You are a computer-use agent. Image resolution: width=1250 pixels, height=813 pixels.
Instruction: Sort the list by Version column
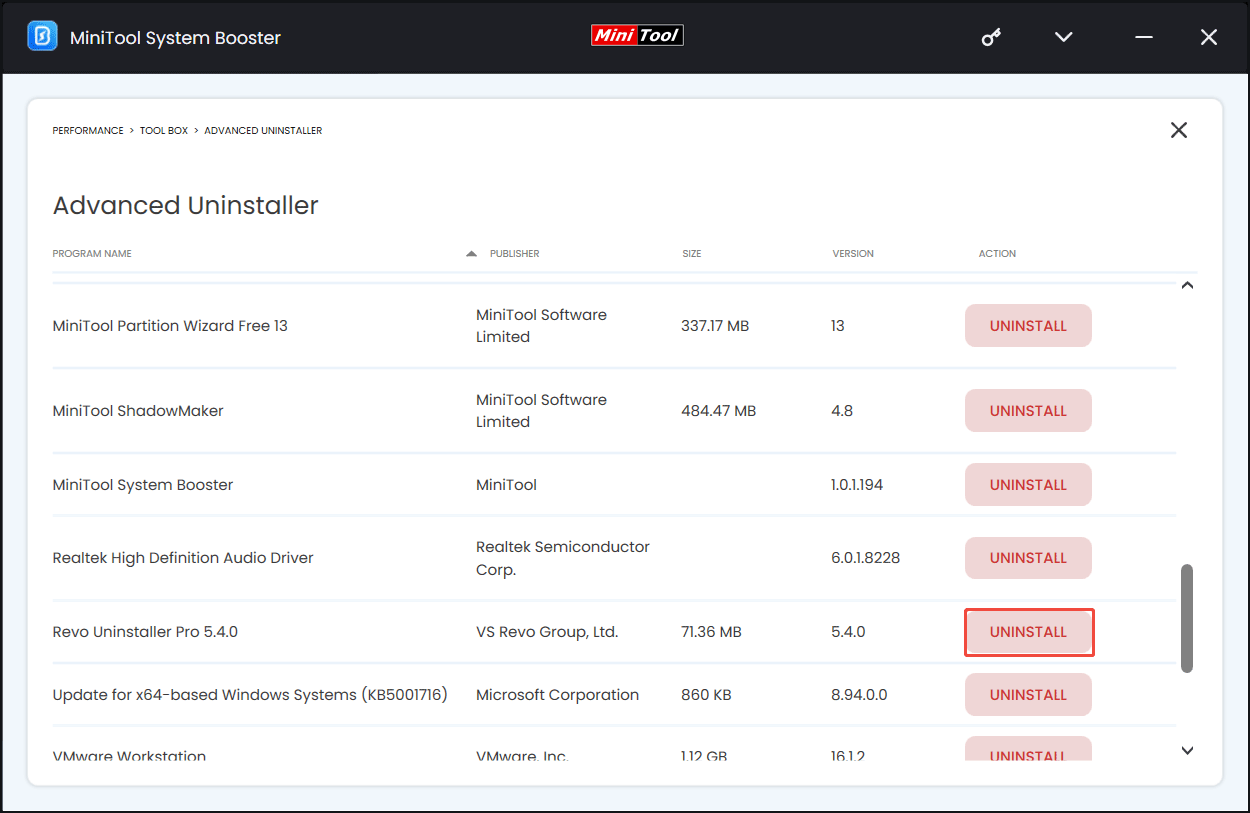[x=853, y=253]
